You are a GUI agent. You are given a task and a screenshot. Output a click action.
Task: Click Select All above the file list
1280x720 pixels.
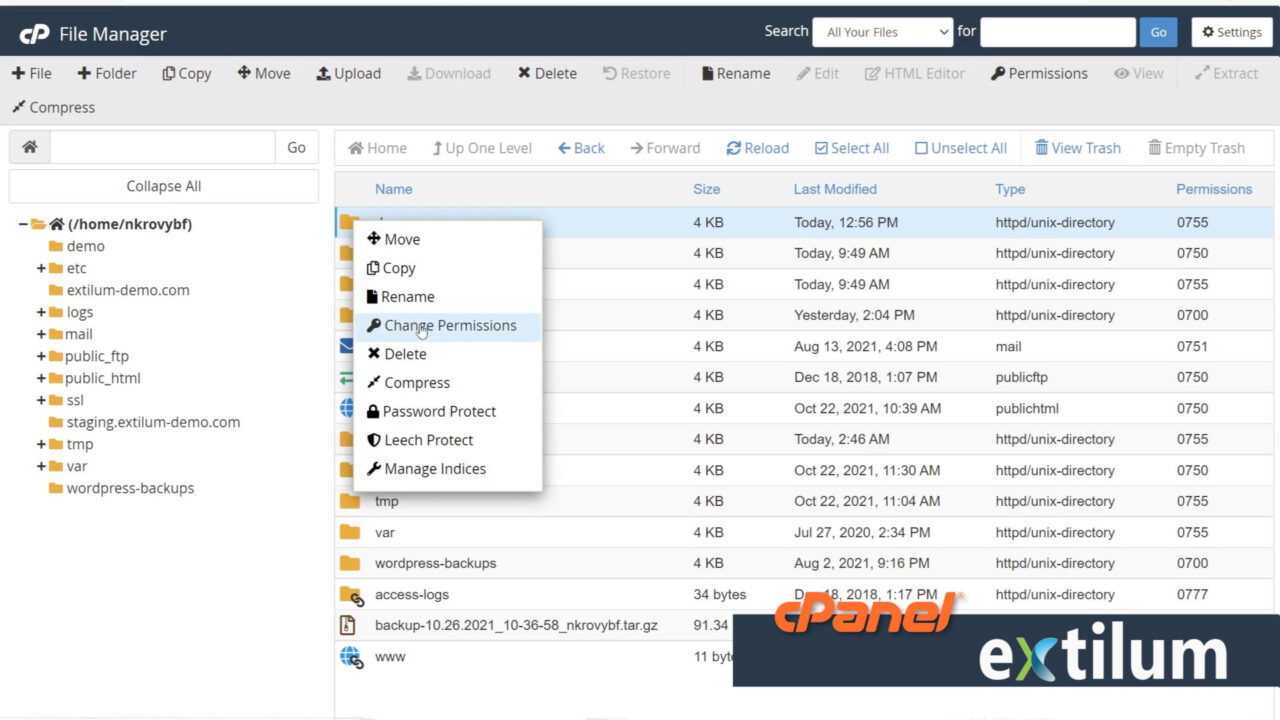click(x=851, y=147)
